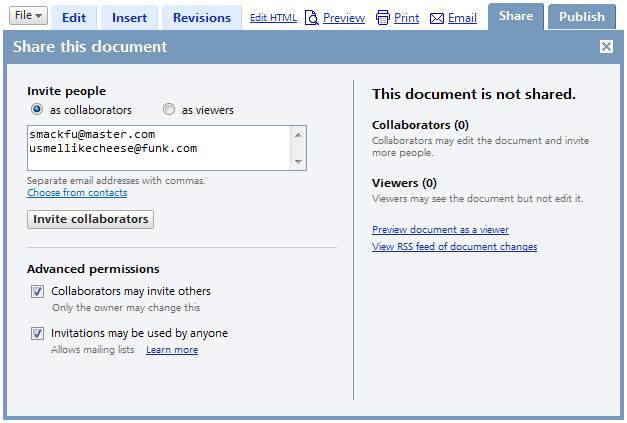Toggle 'Invitations may be used by anyone' checkbox
The width and height of the screenshot is (627, 423).
38,333
